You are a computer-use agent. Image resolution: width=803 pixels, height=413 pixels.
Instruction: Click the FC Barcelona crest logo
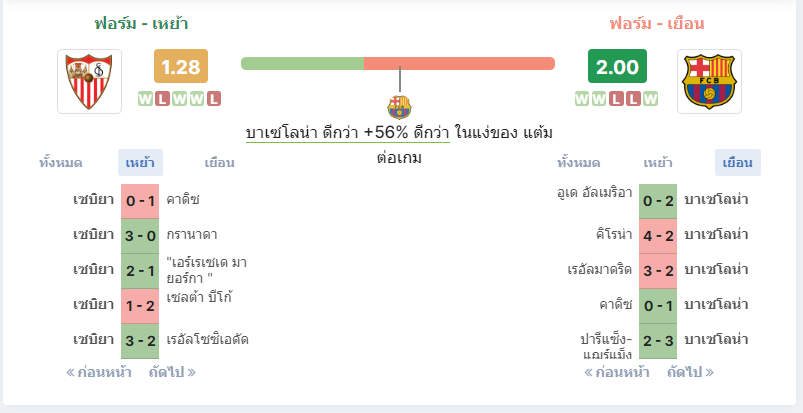tap(709, 81)
